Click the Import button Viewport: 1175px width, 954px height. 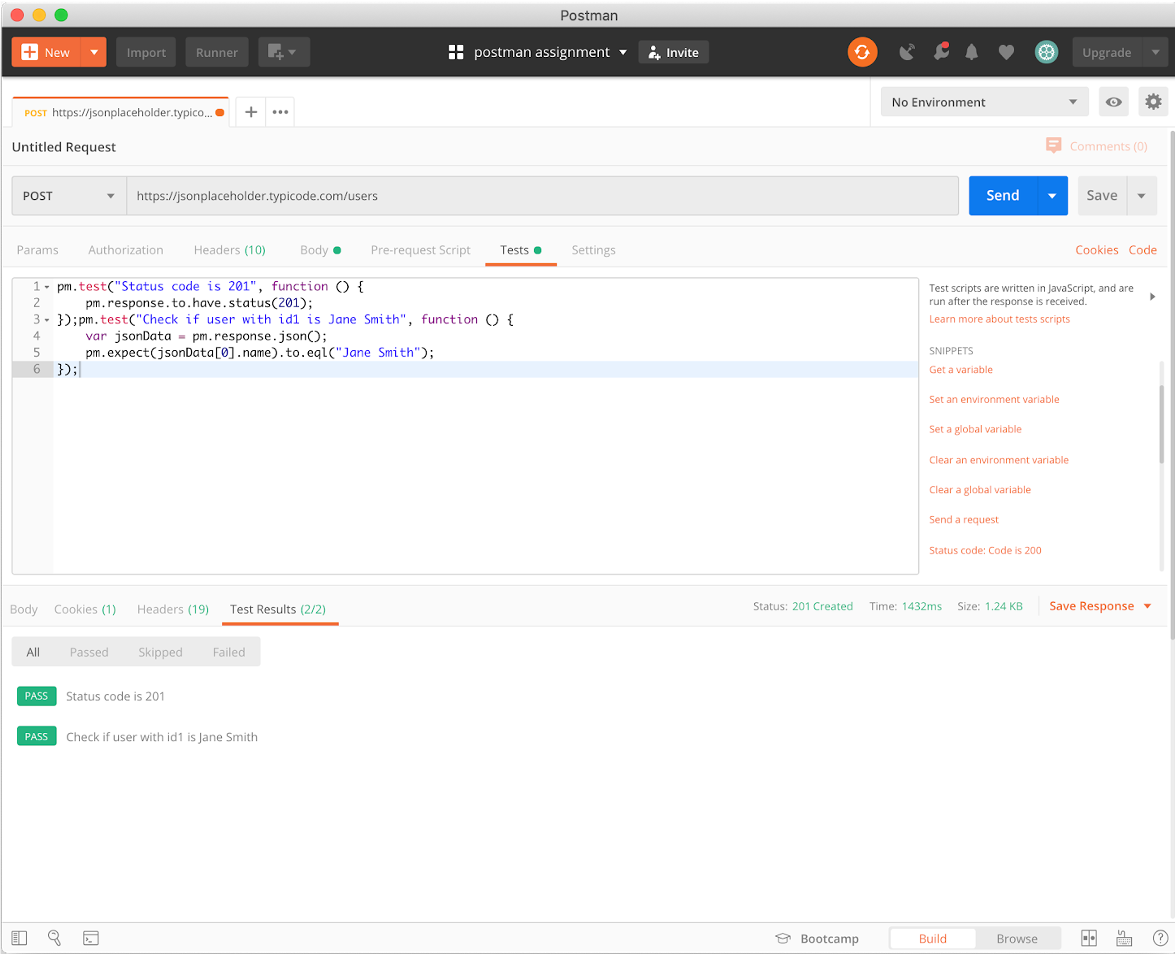click(x=146, y=52)
